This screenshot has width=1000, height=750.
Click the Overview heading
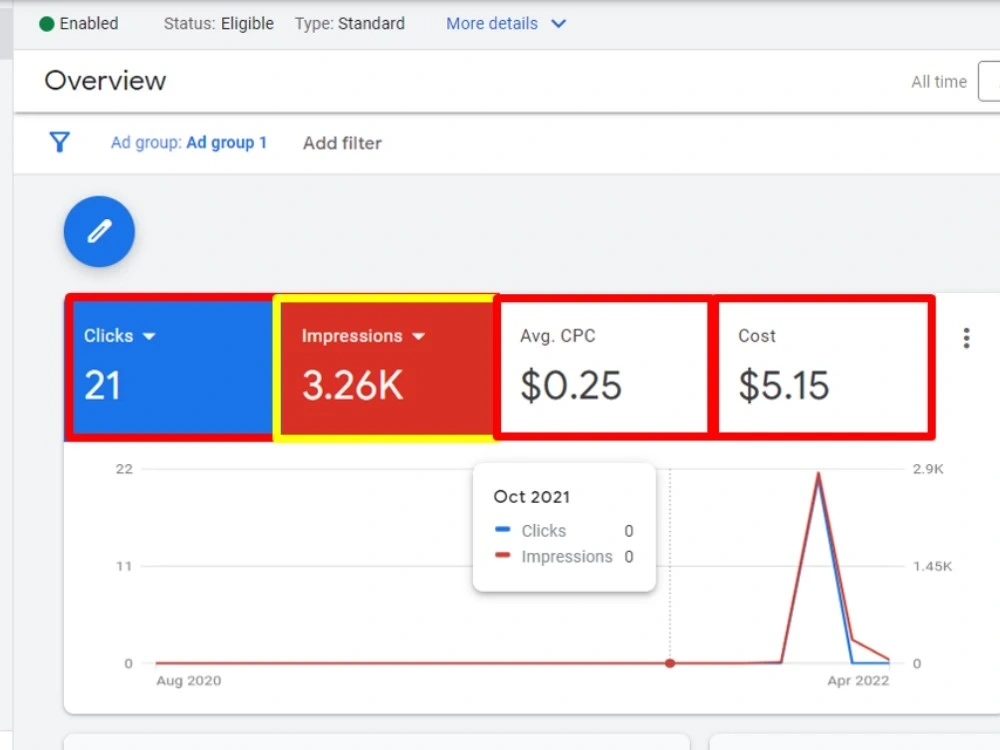pyautogui.click(x=105, y=81)
